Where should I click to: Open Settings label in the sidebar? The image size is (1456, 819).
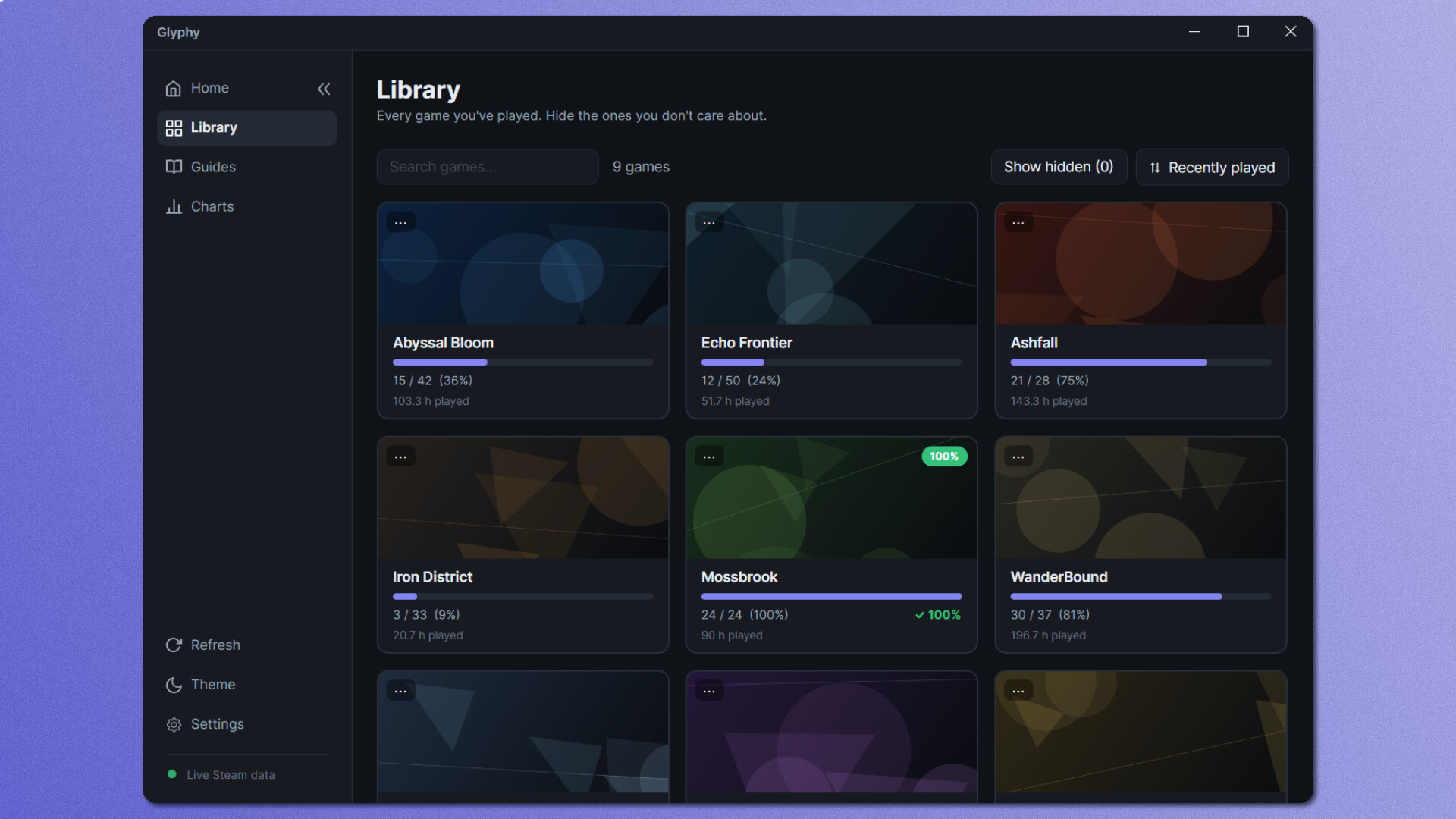click(x=217, y=724)
